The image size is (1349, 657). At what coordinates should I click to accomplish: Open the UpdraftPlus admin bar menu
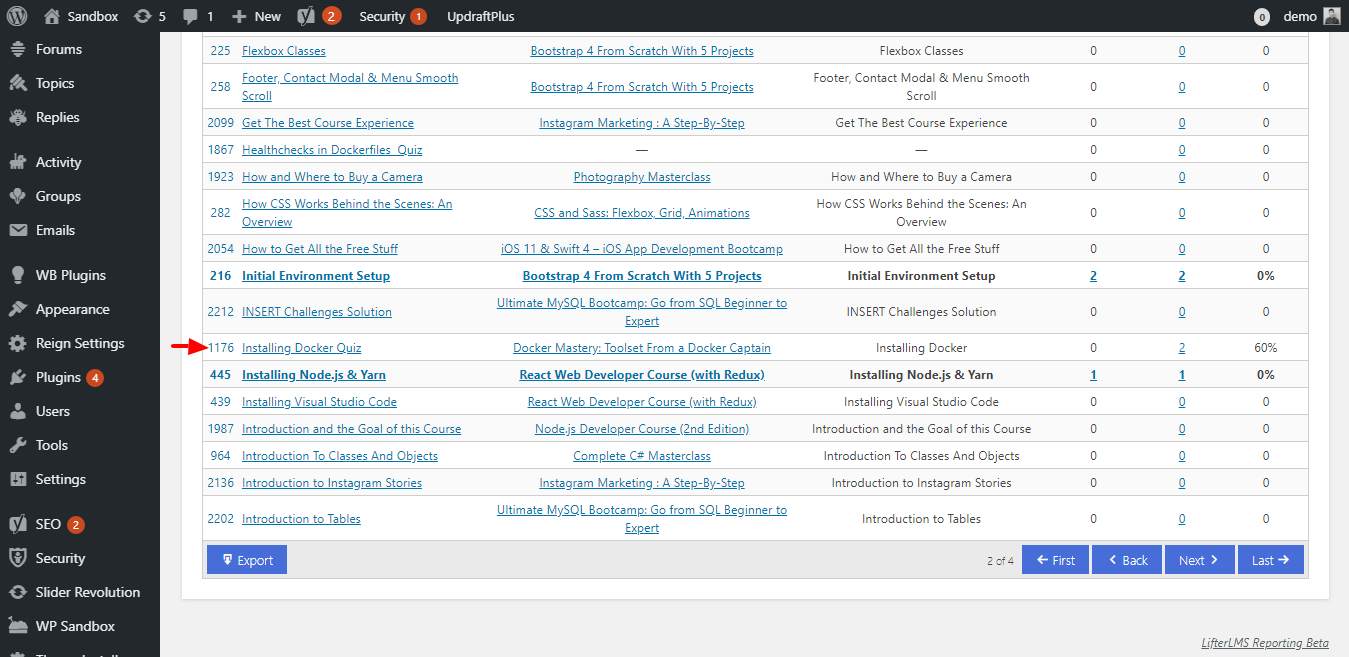coord(481,16)
